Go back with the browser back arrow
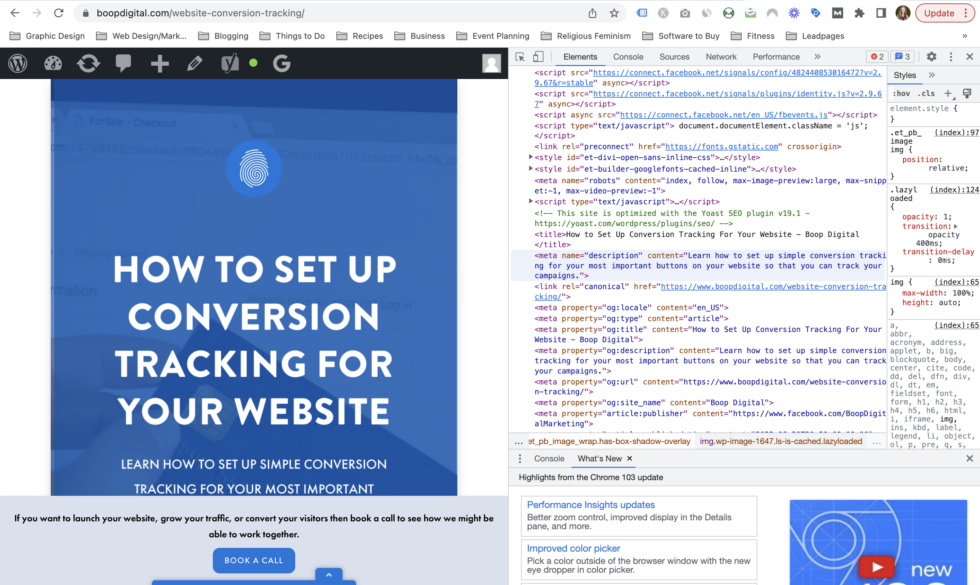980x585 pixels. [x=14, y=12]
